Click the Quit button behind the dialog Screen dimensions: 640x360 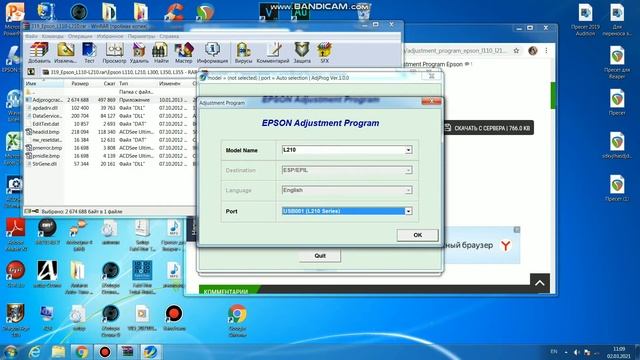[320, 256]
